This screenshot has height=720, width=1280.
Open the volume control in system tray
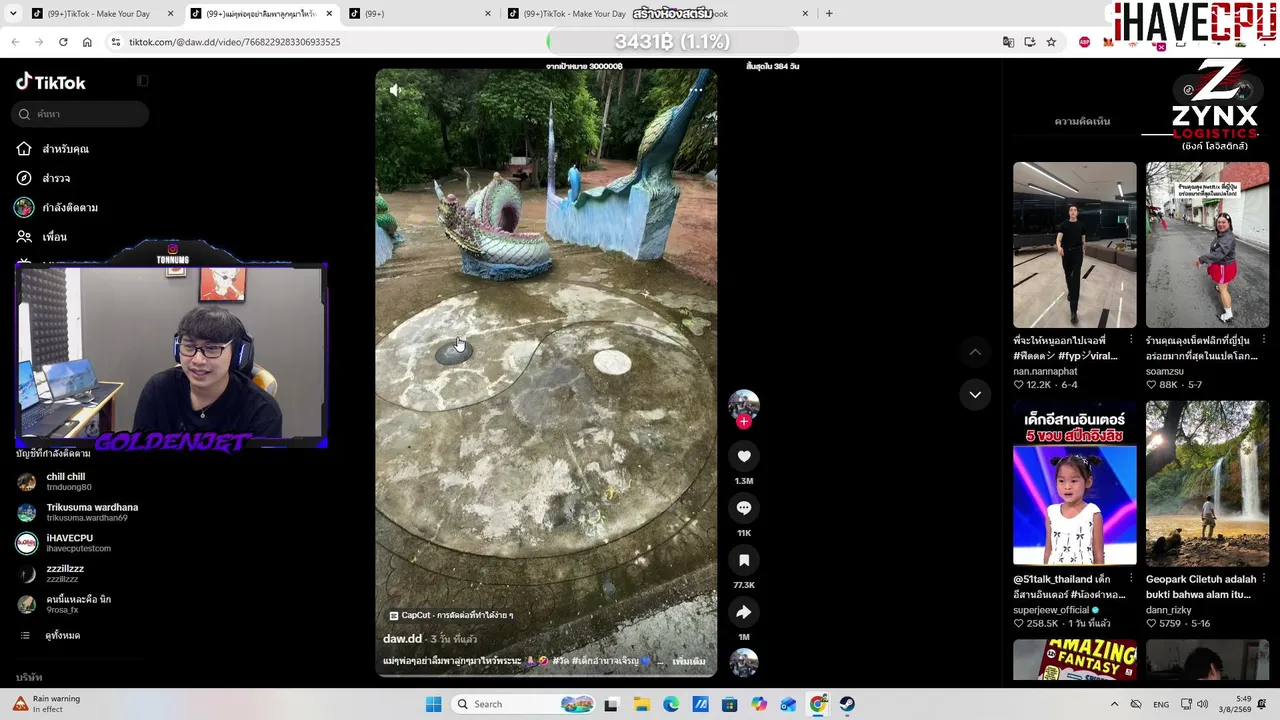pyautogui.click(x=1203, y=704)
